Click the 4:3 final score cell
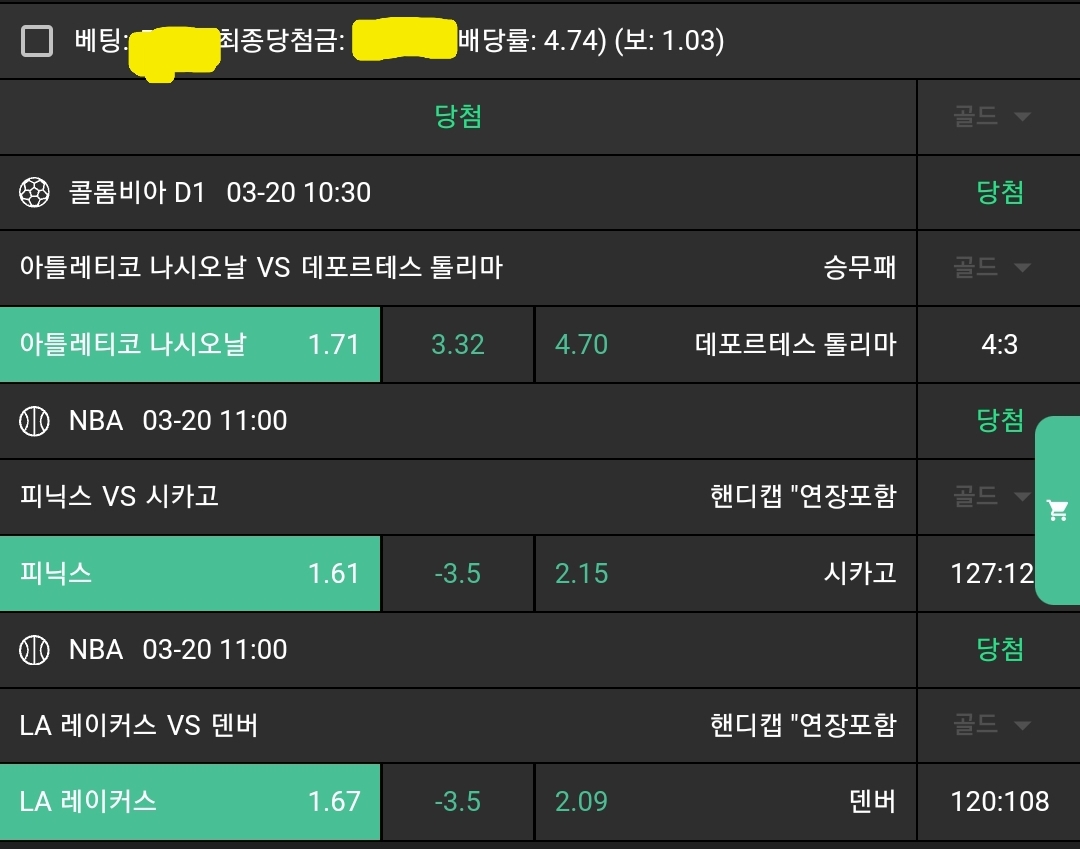The image size is (1080, 849). (x=999, y=345)
